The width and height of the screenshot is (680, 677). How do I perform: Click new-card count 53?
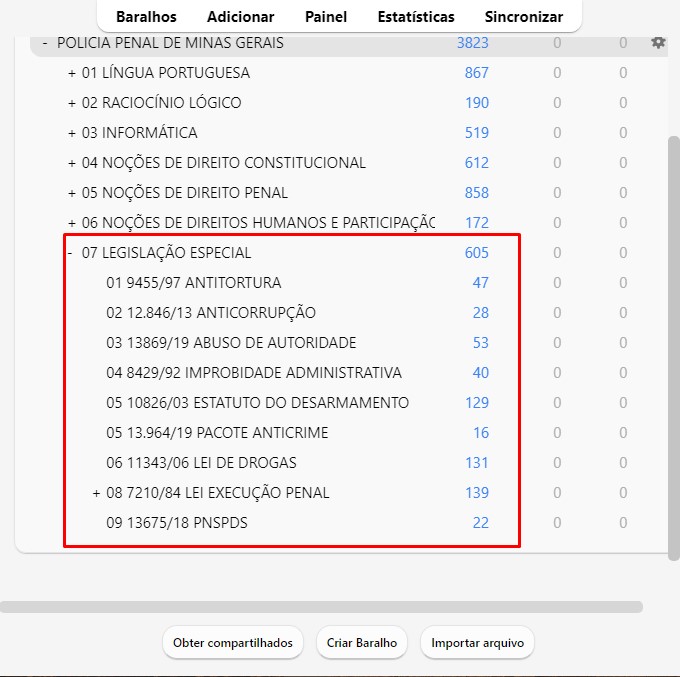(481, 343)
